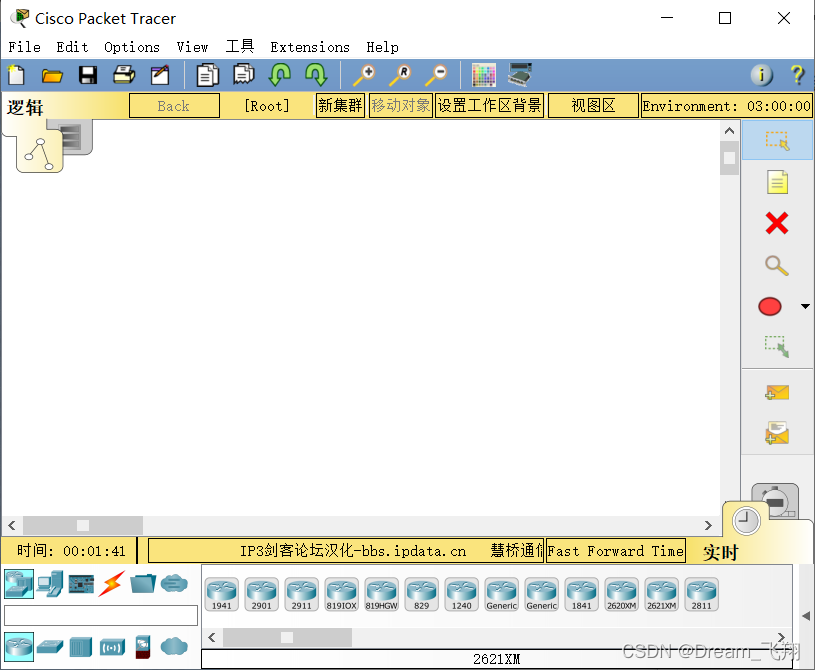Click the 设置工作区背景 button
Screen dimensions: 815x670
tap(489, 106)
